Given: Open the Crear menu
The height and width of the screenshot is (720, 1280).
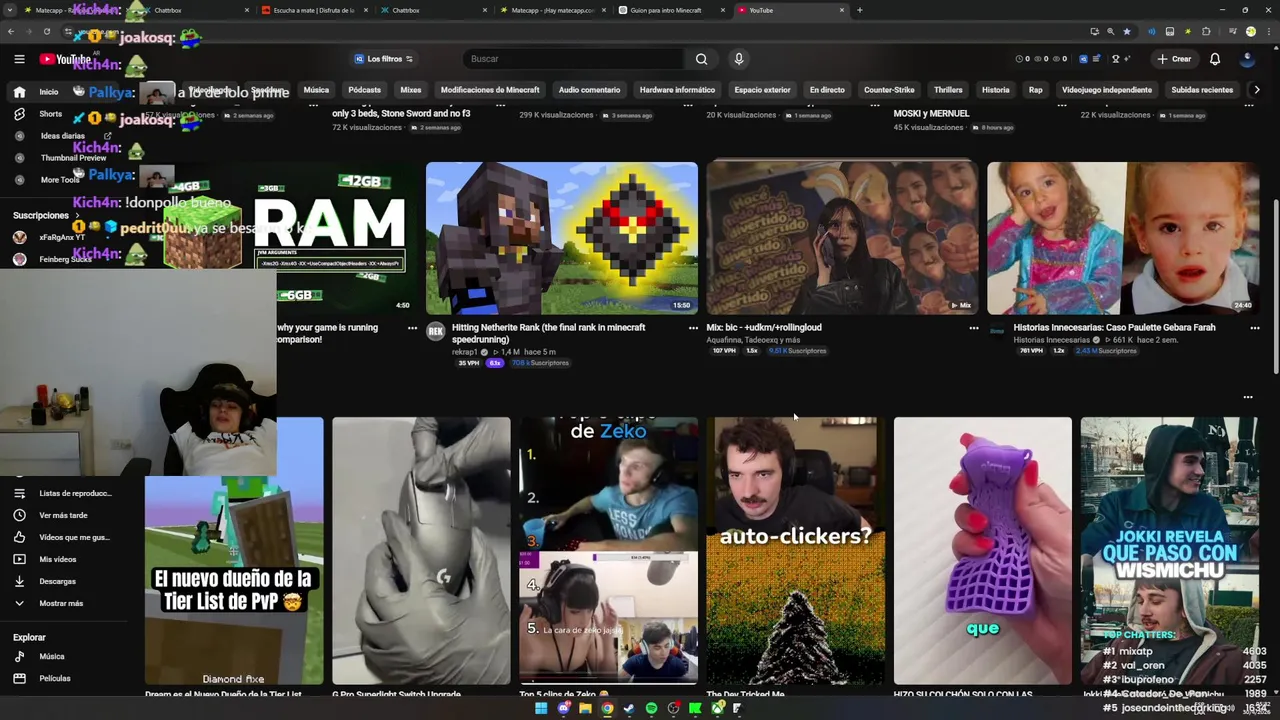Looking at the screenshot, I should coord(1174,59).
